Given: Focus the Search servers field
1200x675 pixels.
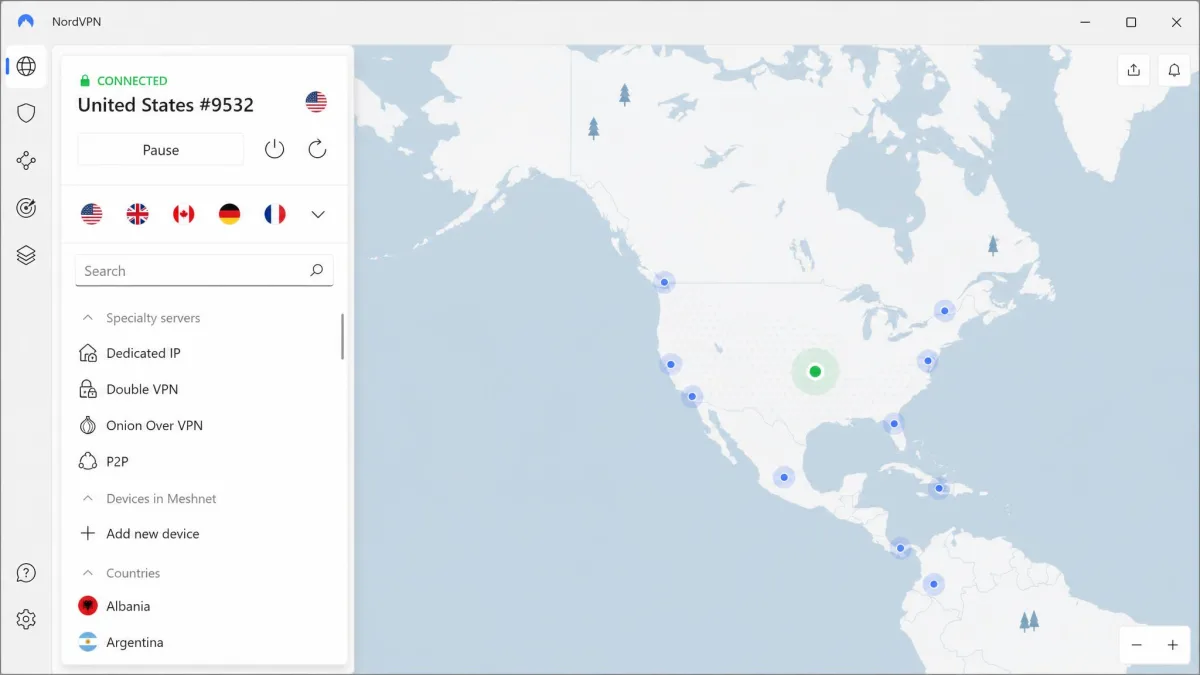Looking at the screenshot, I should [204, 271].
